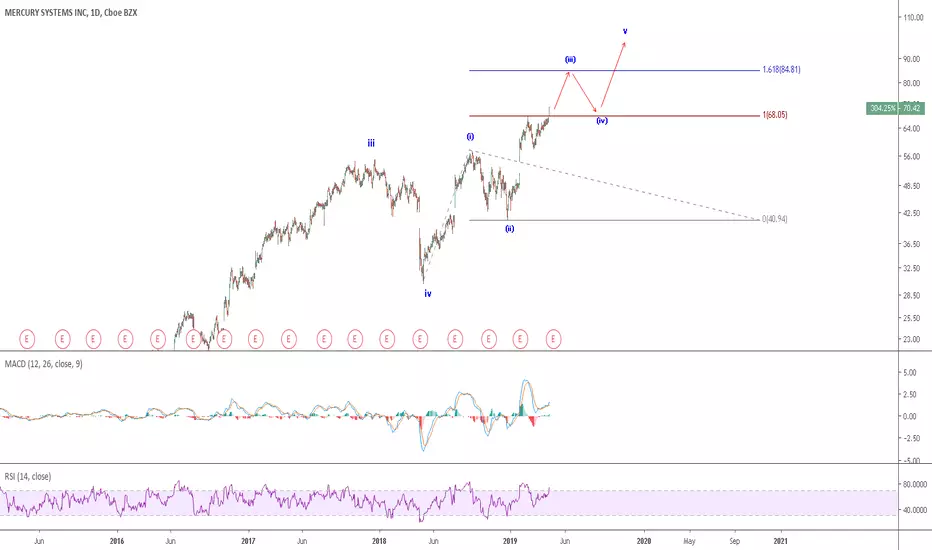Select the 1(68.05) Fibonacci level label
932x550 pixels.
[x=774, y=115]
